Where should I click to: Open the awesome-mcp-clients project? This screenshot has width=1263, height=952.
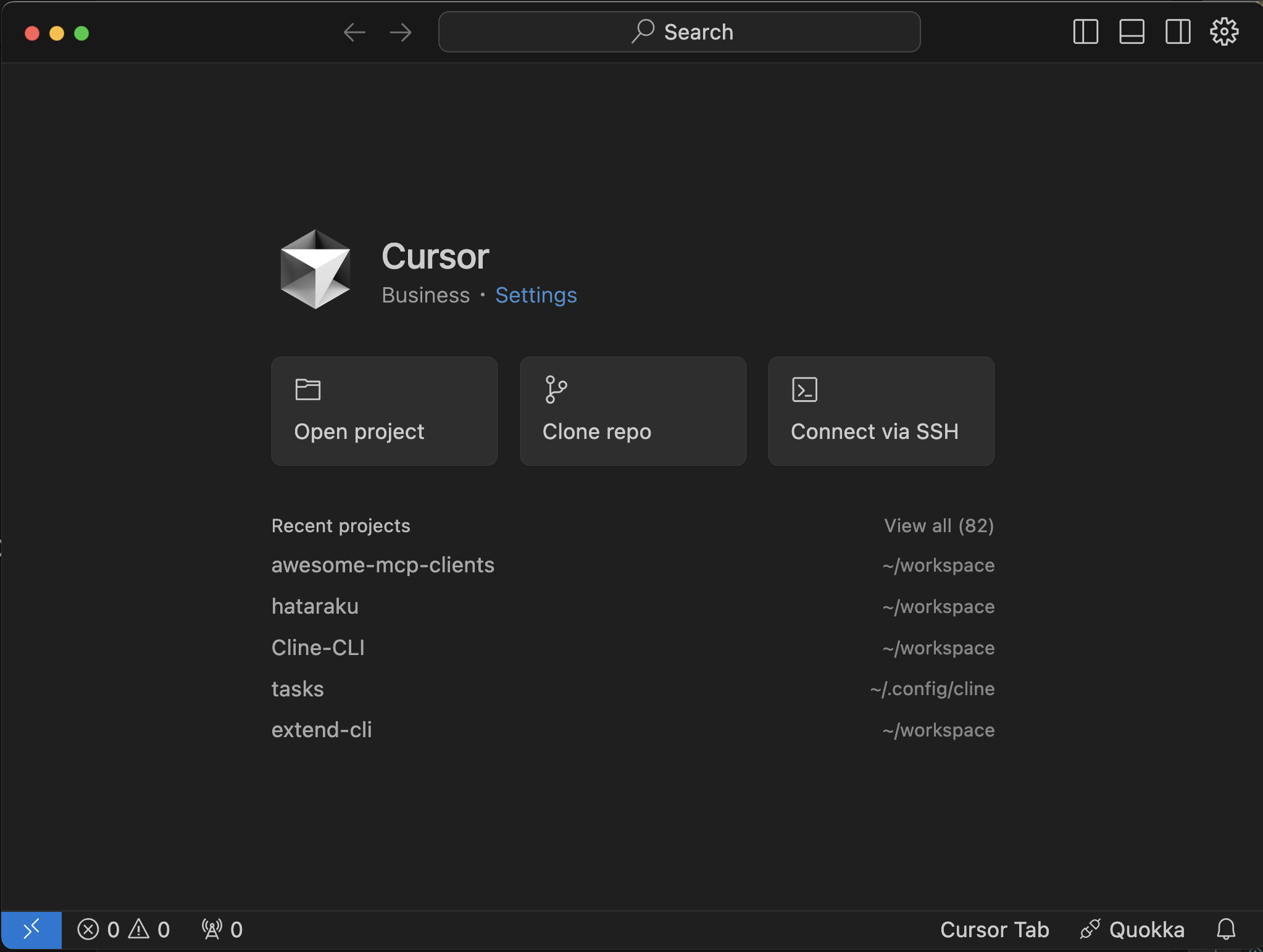383,565
